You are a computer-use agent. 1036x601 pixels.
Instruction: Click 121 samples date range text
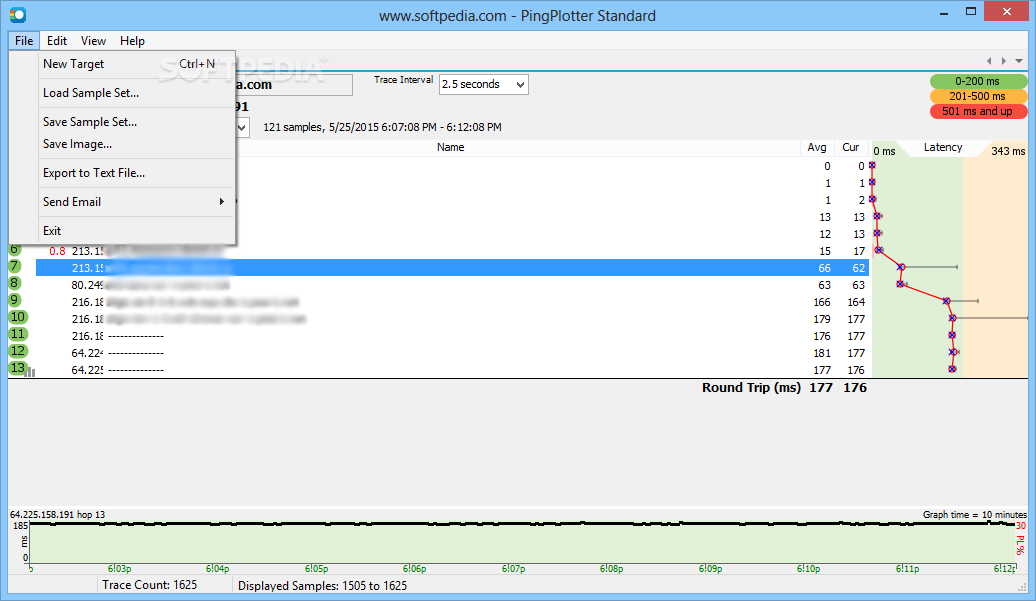[x=383, y=127]
